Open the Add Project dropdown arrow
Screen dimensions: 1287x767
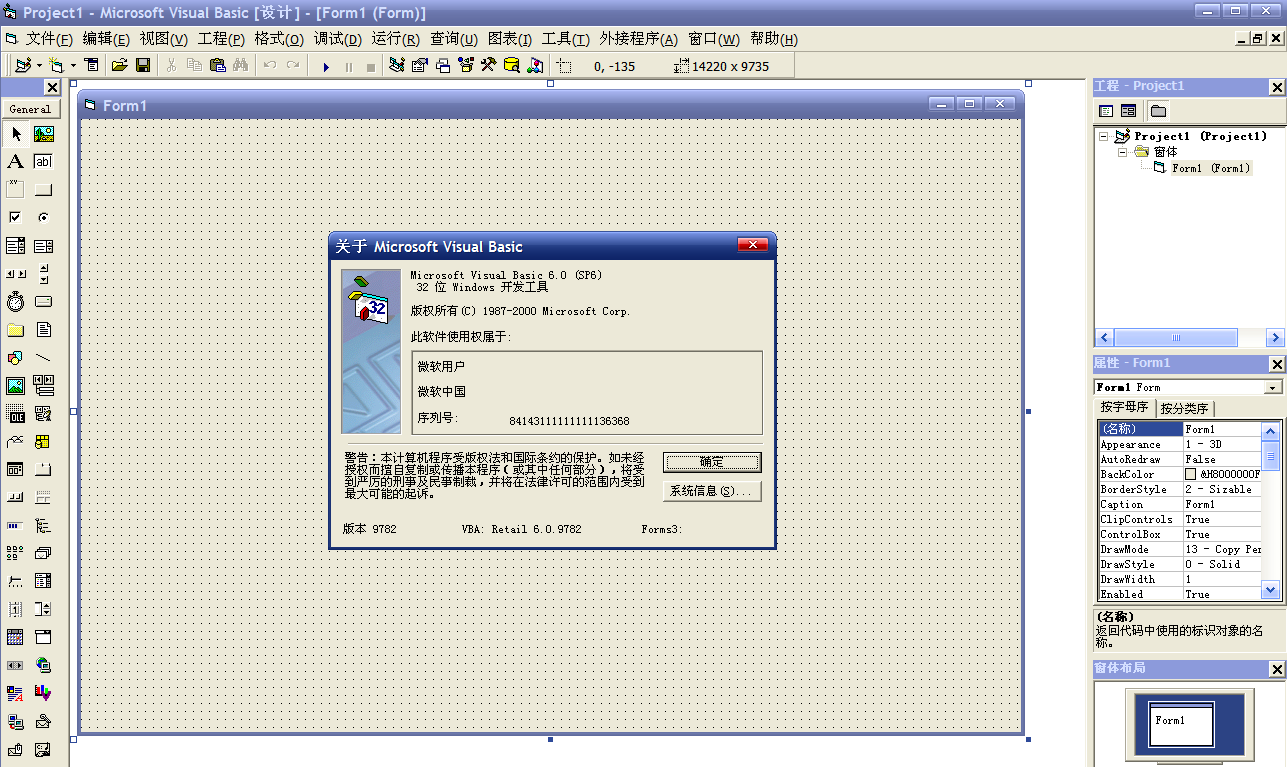[x=39, y=66]
